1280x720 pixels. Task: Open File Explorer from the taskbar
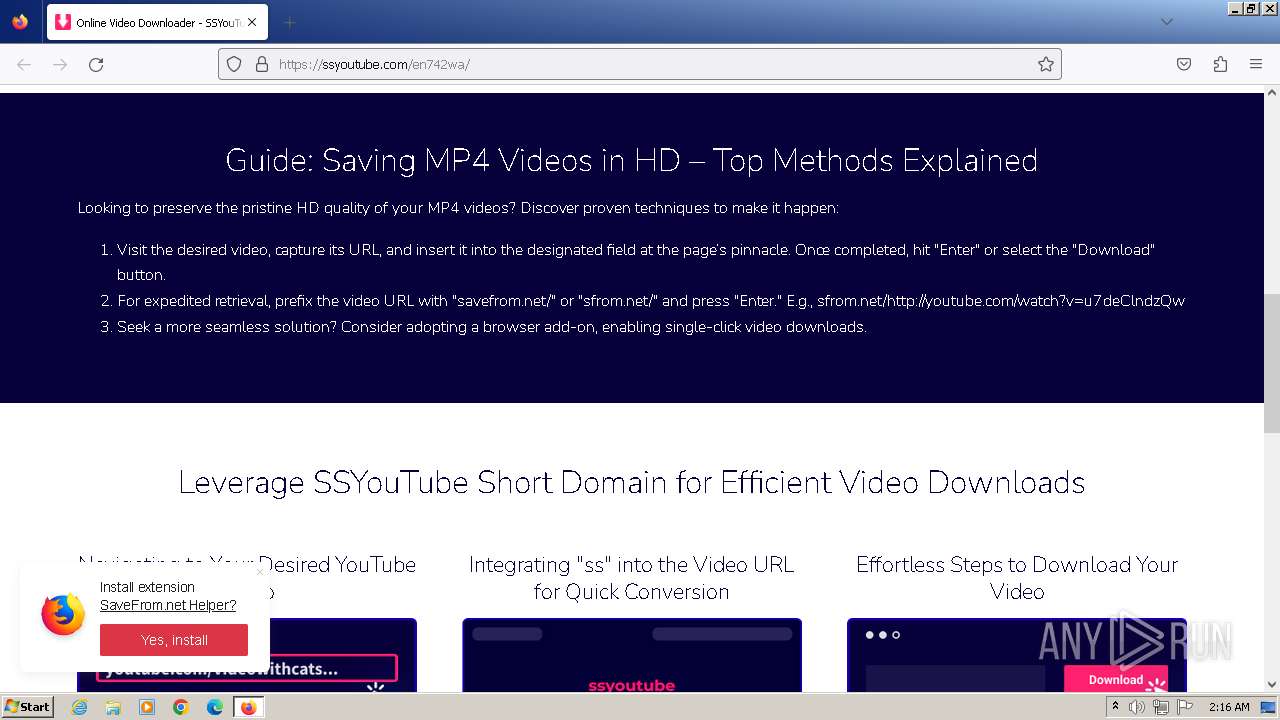tap(113, 707)
